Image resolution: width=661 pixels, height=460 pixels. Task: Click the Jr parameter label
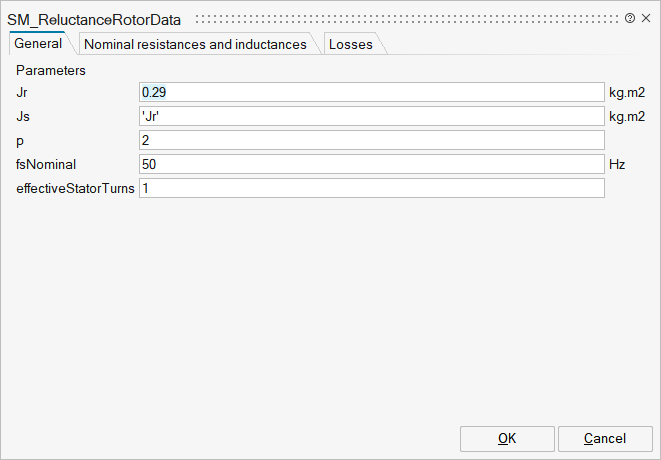(22, 92)
